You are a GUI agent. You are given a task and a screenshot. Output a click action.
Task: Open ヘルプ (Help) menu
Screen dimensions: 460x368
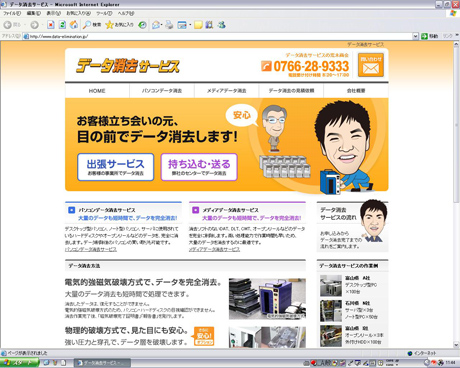(126, 13)
